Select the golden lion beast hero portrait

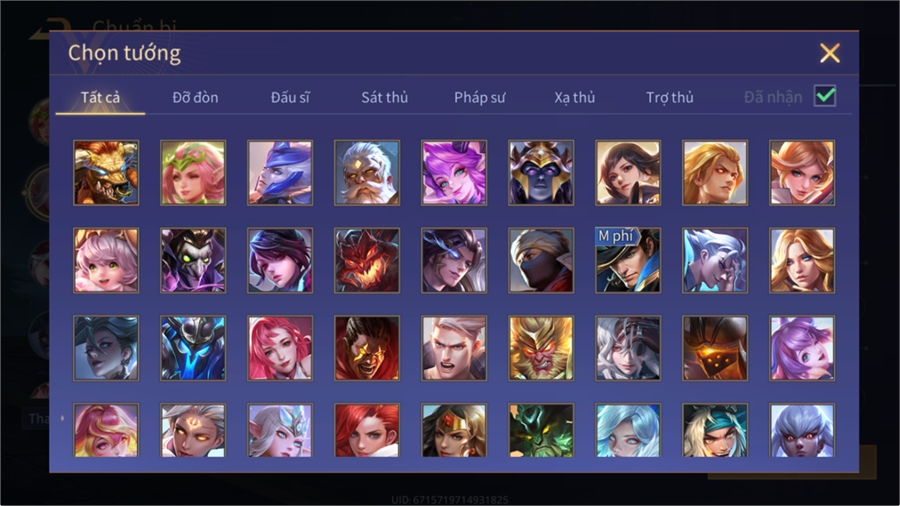pos(106,173)
